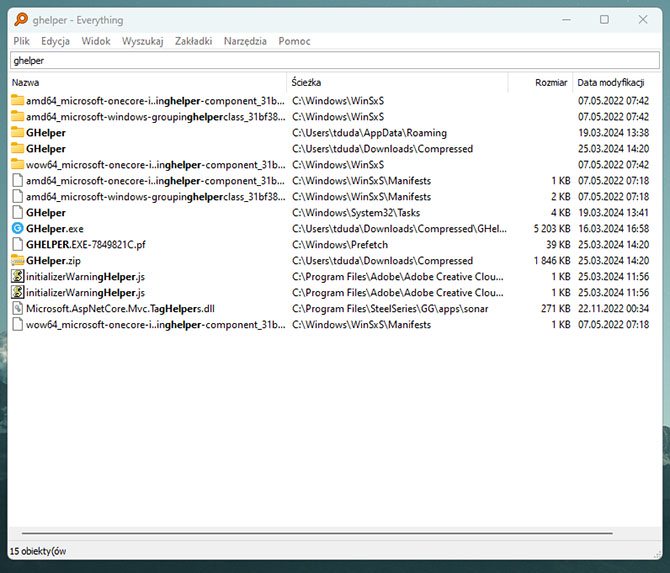Click folder icon of GHelper in AppData\Roaming
Screen dimensions: 670x573
(17, 132)
